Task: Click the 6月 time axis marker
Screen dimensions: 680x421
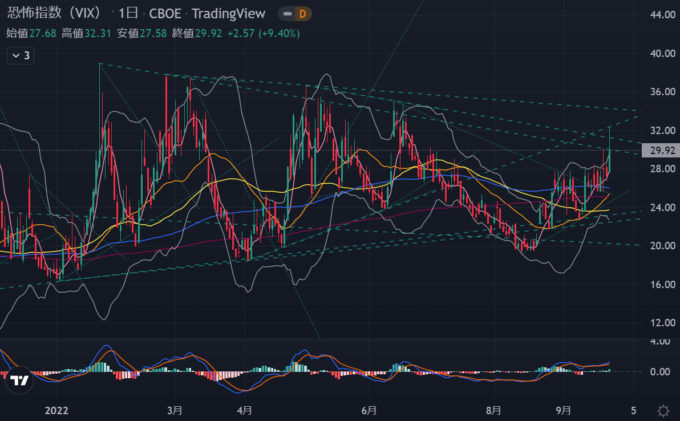Action: point(368,410)
